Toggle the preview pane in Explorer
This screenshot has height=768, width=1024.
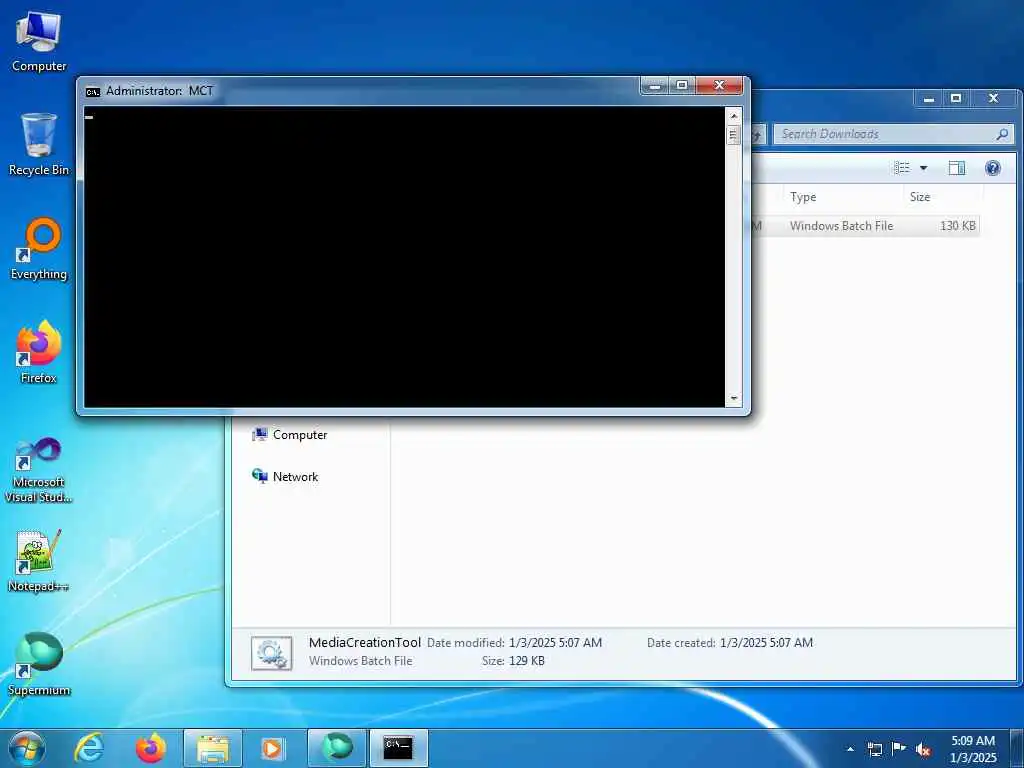point(957,168)
